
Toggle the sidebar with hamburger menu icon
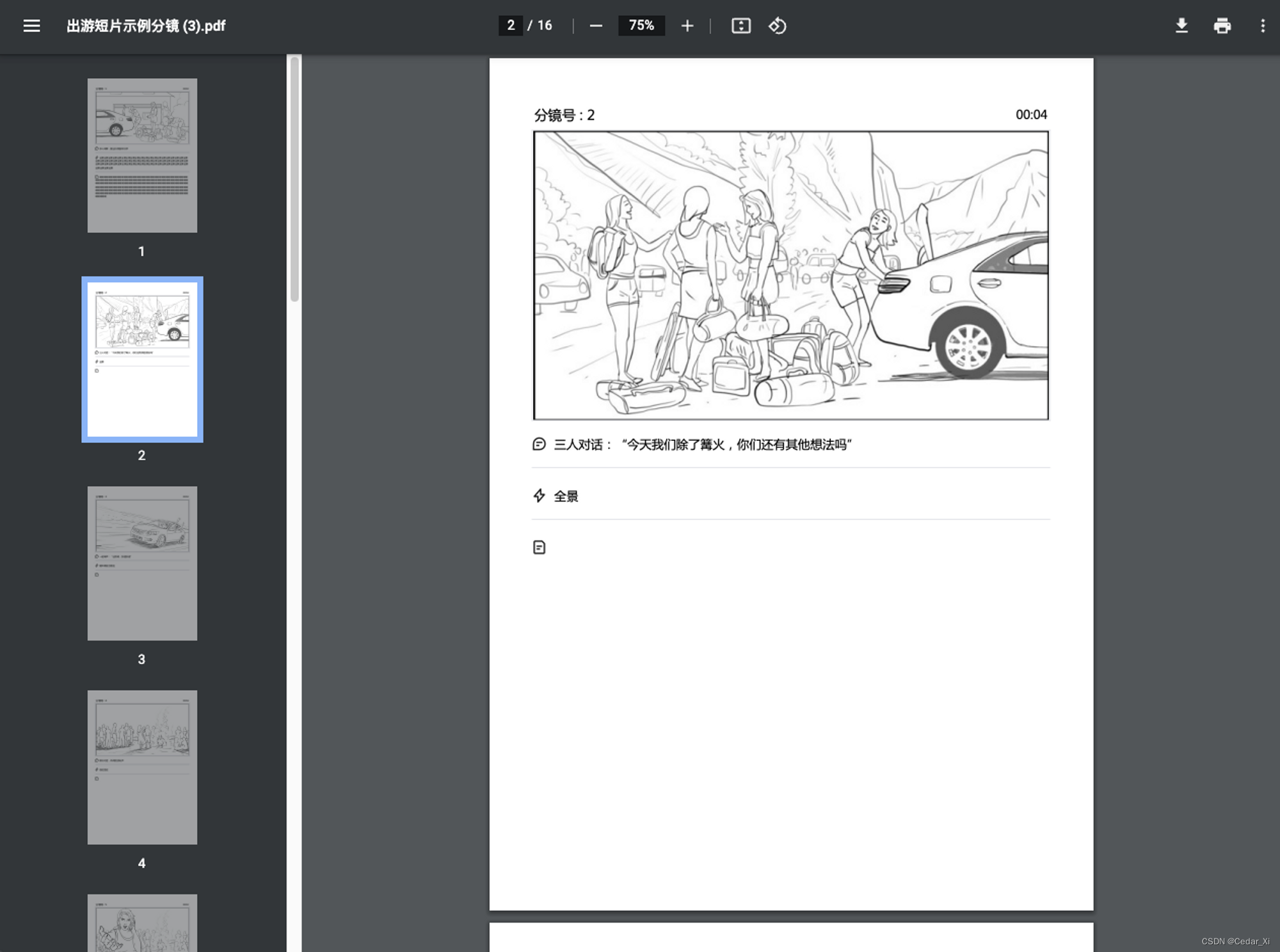point(31,26)
